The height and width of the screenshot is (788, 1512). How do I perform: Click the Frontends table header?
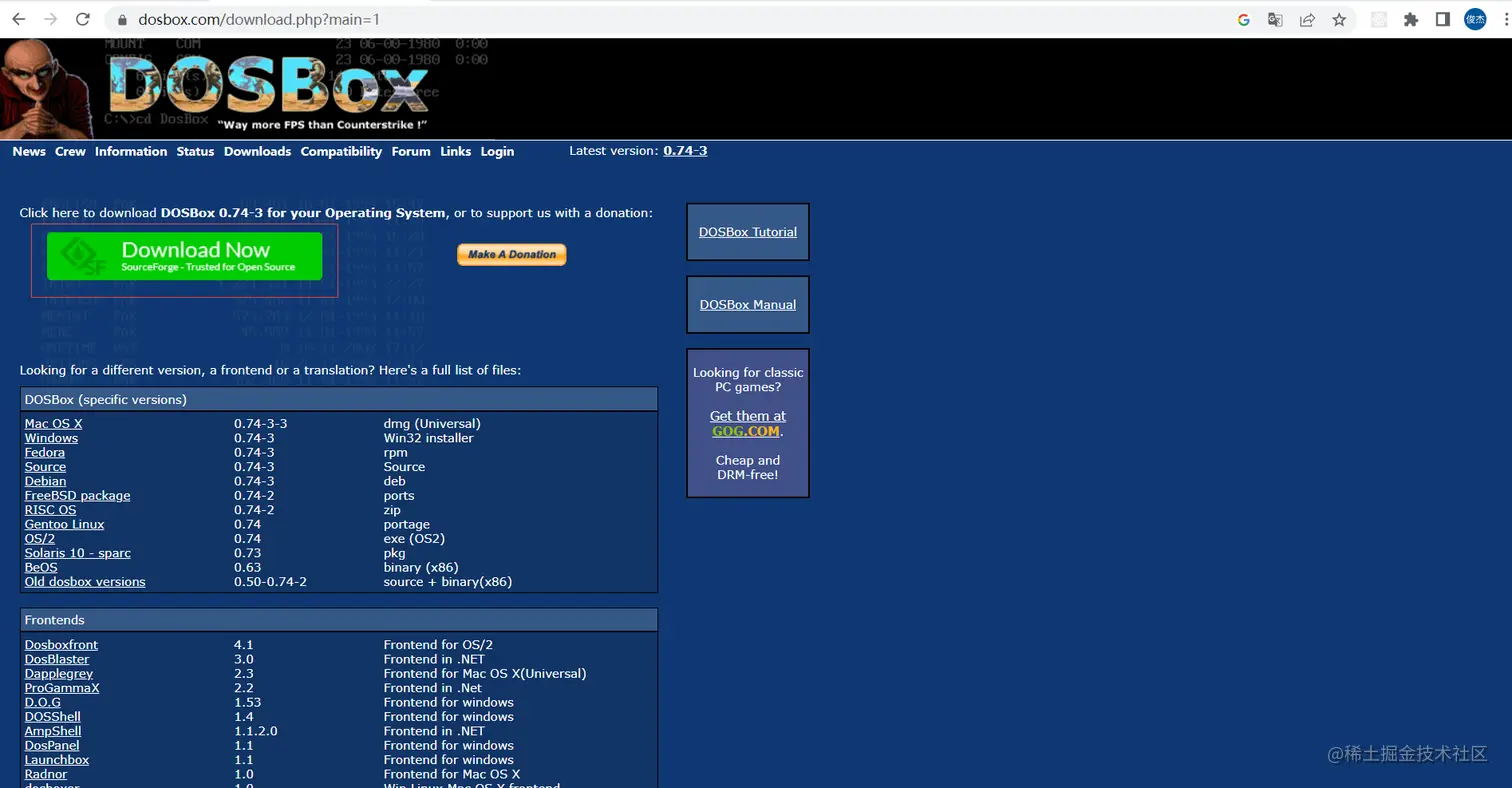click(x=339, y=621)
